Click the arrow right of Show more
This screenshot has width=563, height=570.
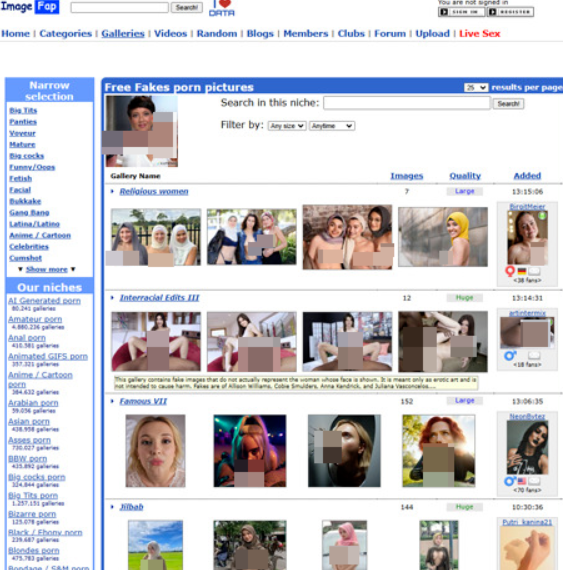click(x=73, y=269)
